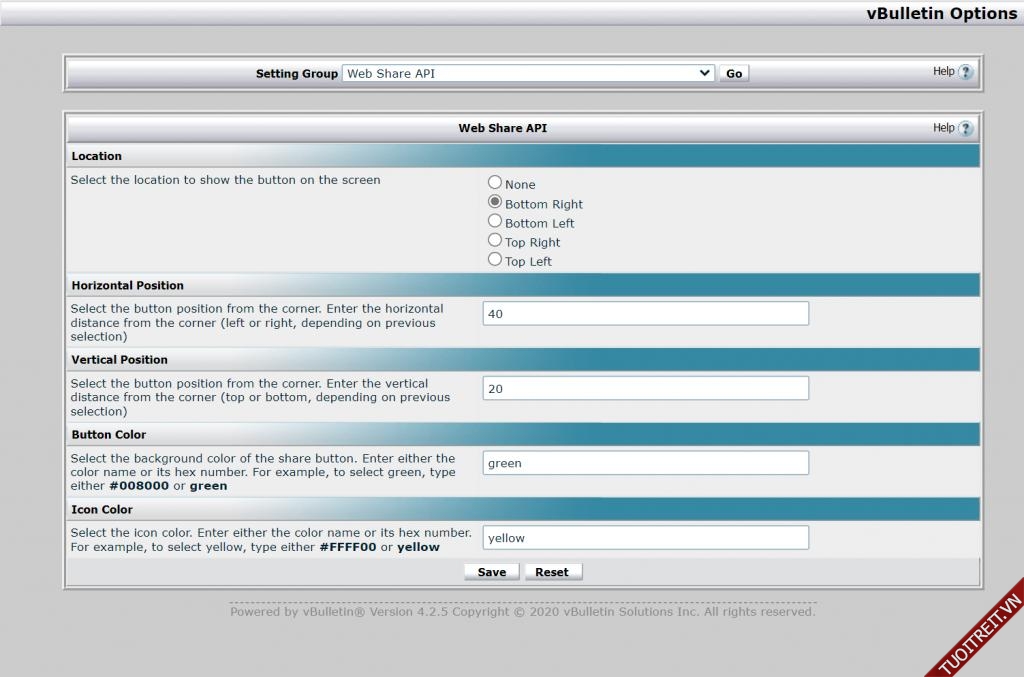Click the Help icon beside Setting Group
This screenshot has width=1024, height=677.
click(965, 72)
